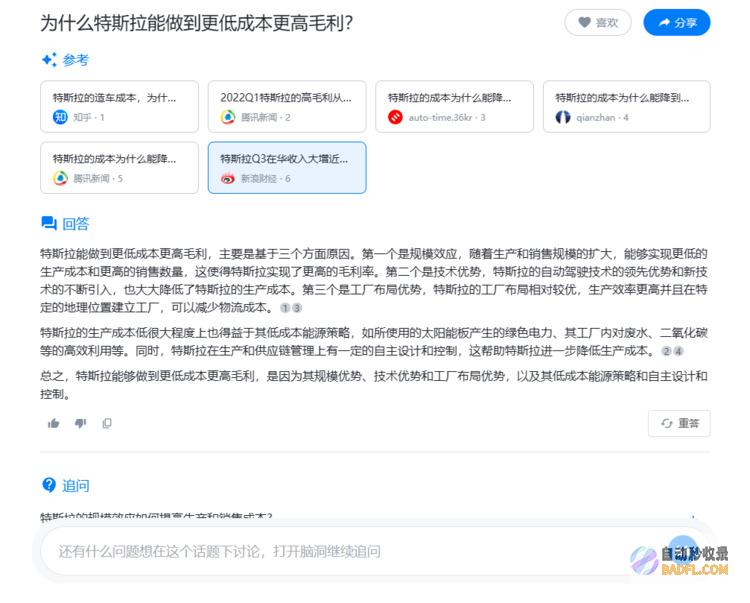Open the qianzhan reference card number 4

pyautogui.click(x=627, y=107)
